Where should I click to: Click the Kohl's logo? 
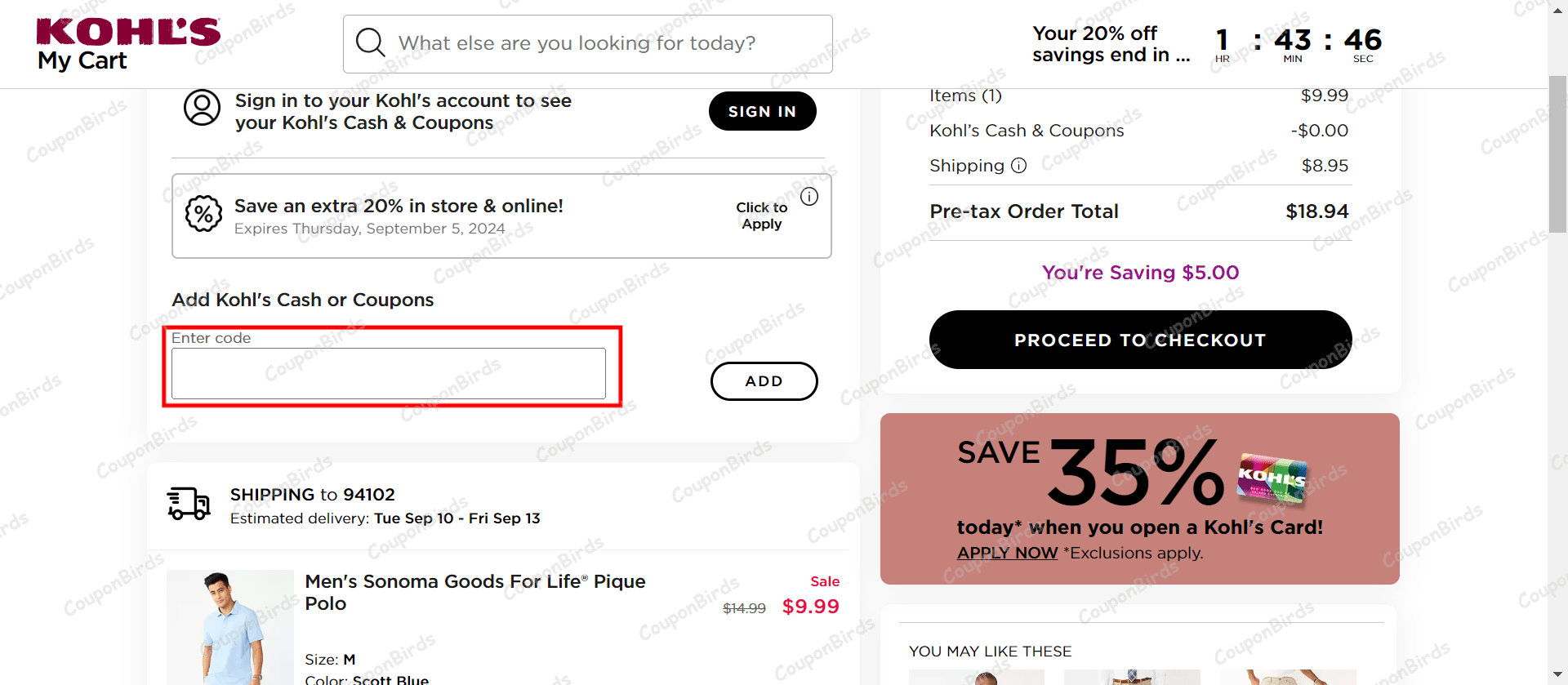(127, 31)
